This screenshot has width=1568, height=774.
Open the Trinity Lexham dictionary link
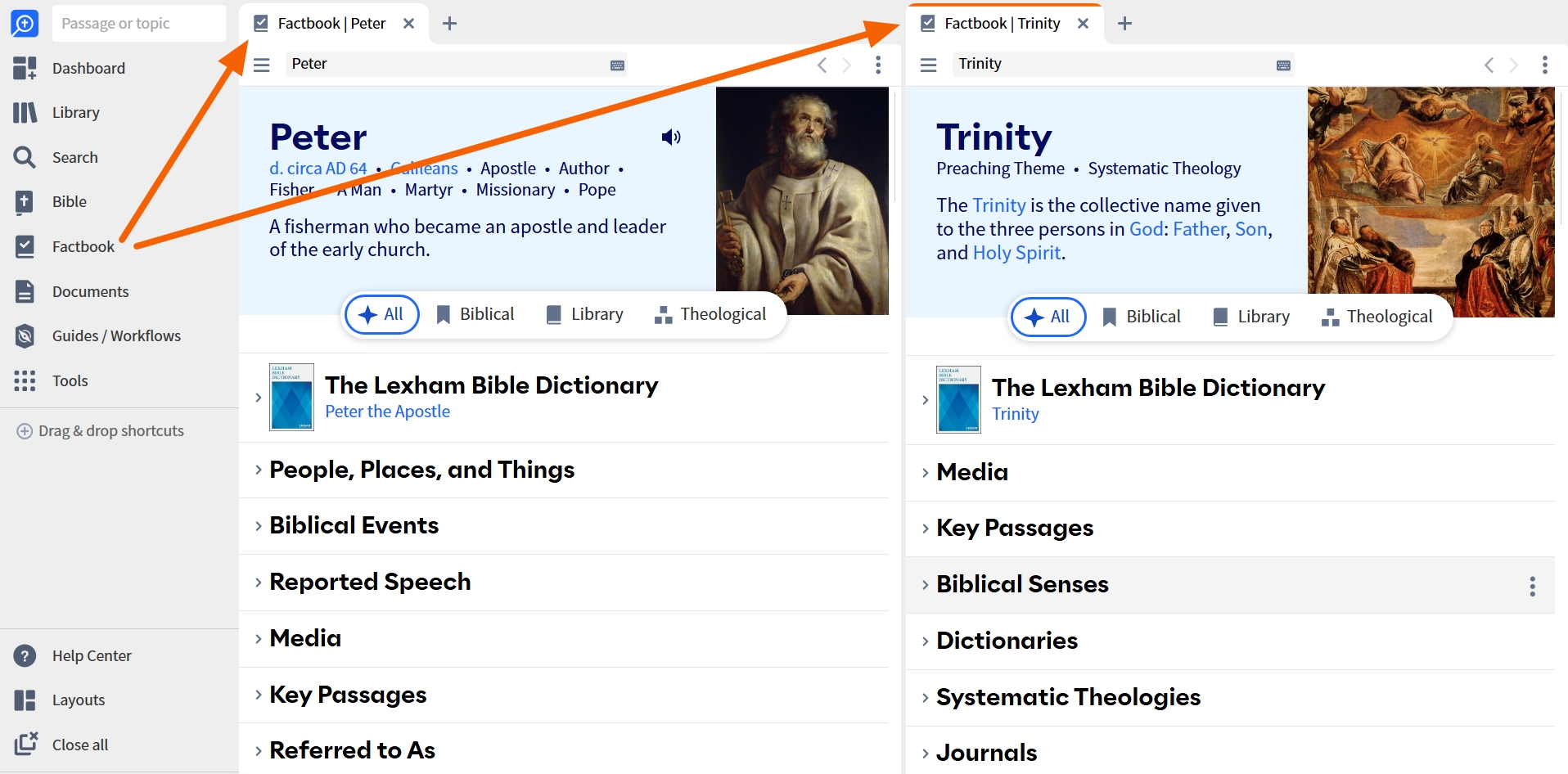pyautogui.click(x=1016, y=414)
